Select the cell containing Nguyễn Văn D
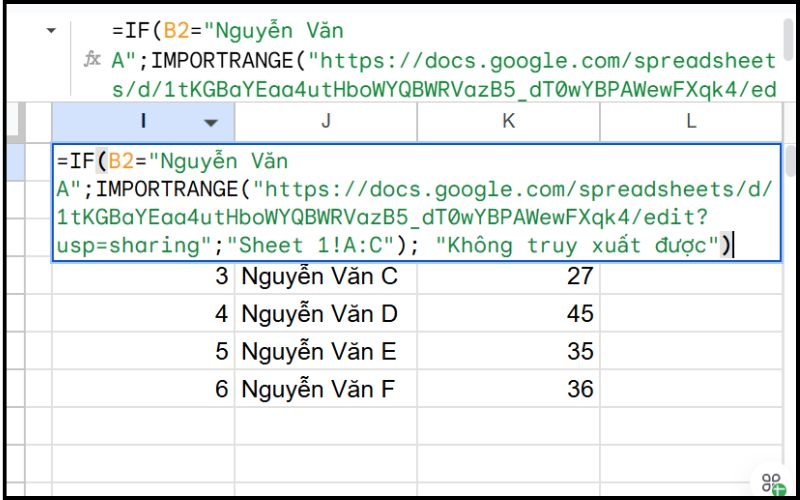 325,314
